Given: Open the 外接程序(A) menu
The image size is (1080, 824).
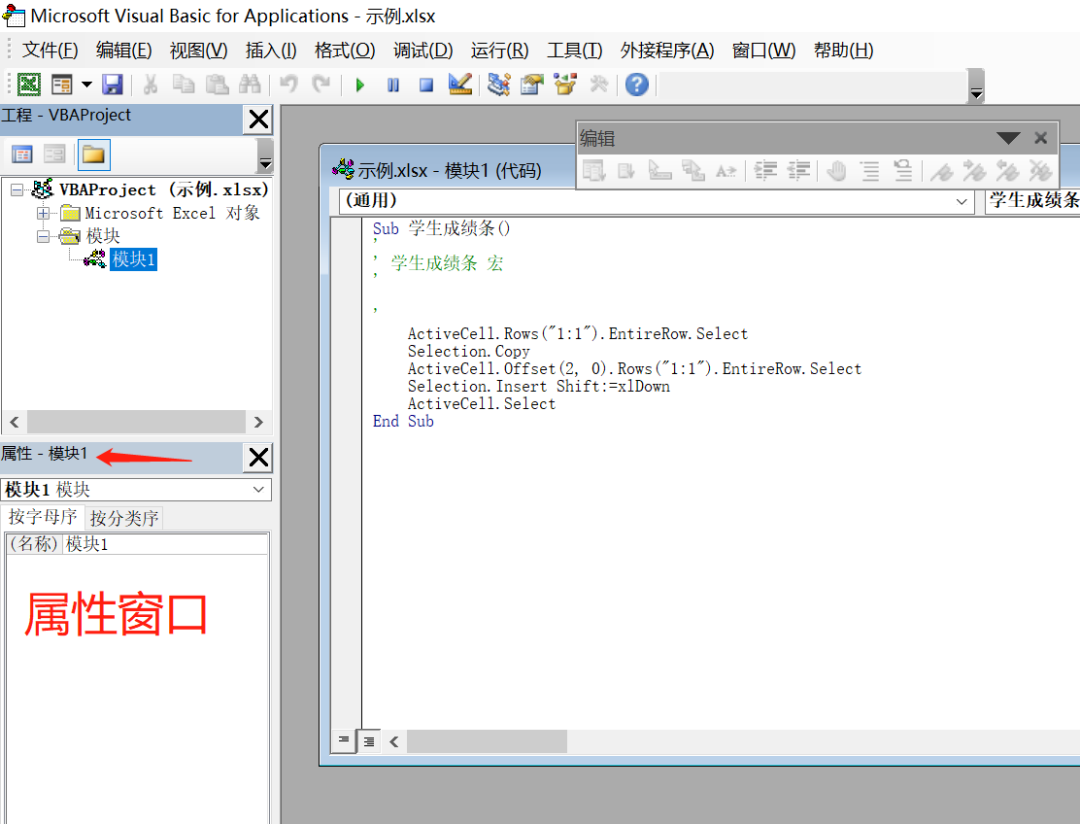Looking at the screenshot, I should [x=667, y=50].
